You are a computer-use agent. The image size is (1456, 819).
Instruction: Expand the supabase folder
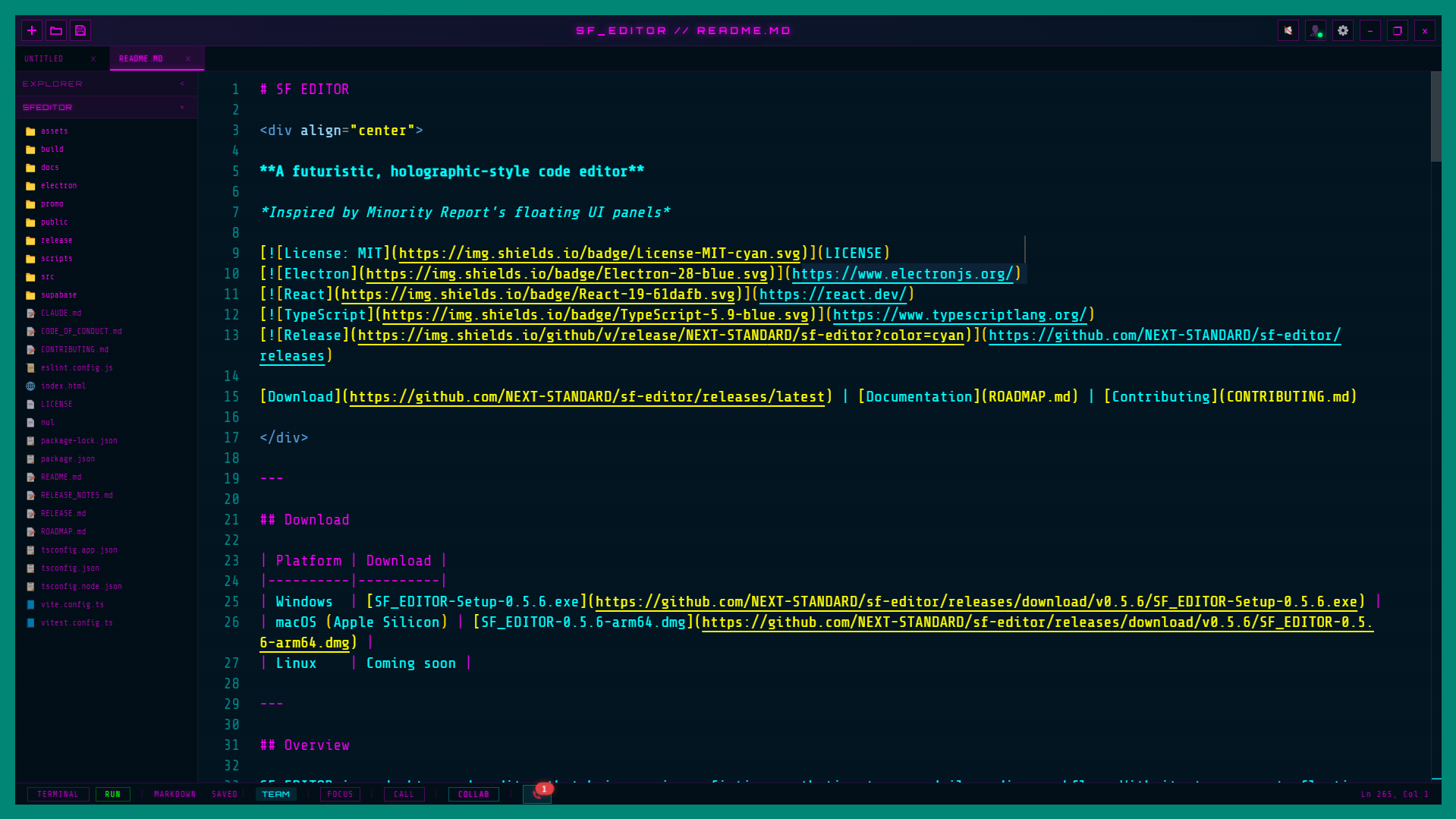click(106, 295)
